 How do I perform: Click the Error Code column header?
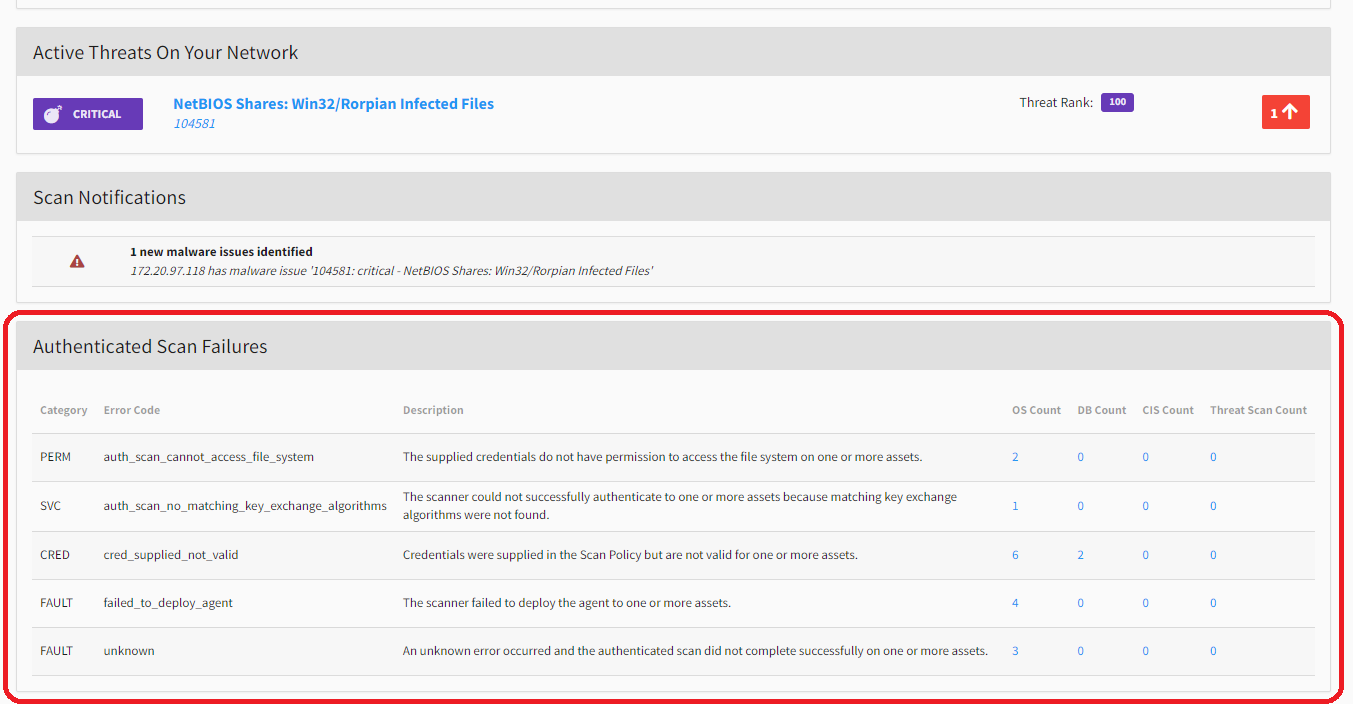(x=131, y=410)
